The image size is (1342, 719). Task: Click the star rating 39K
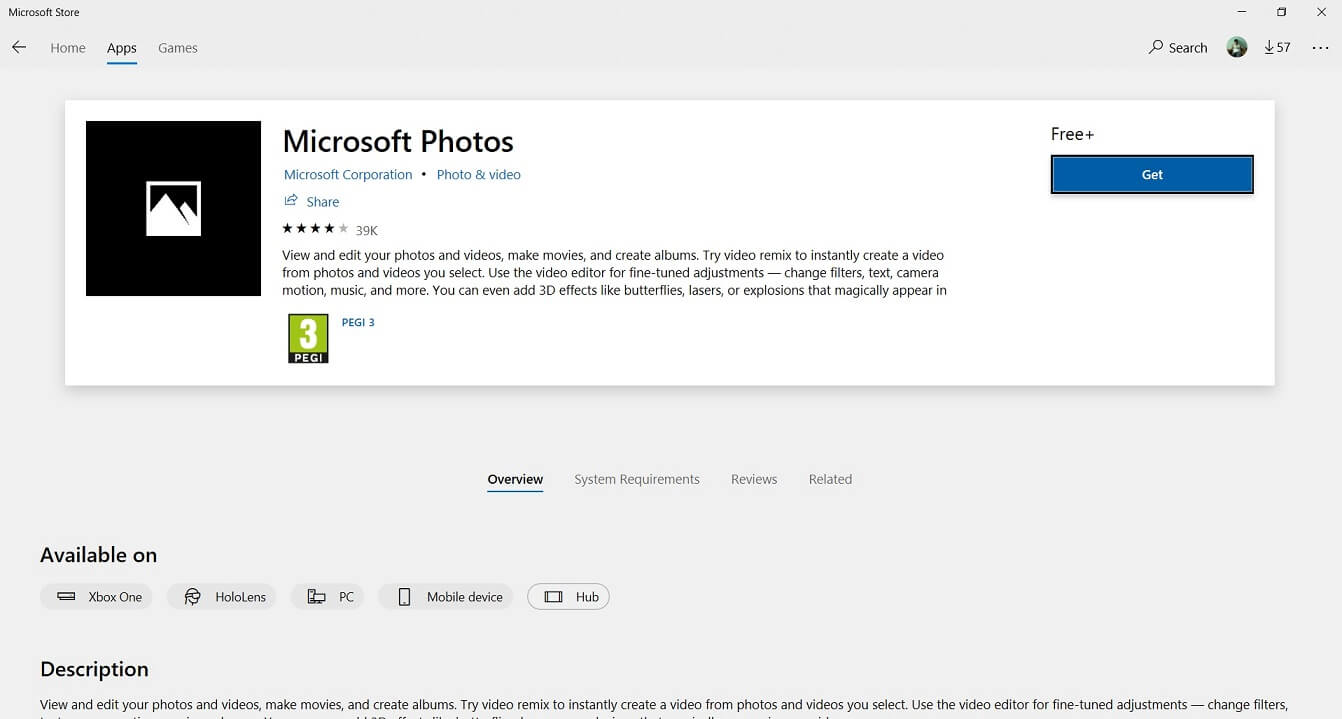[330, 229]
